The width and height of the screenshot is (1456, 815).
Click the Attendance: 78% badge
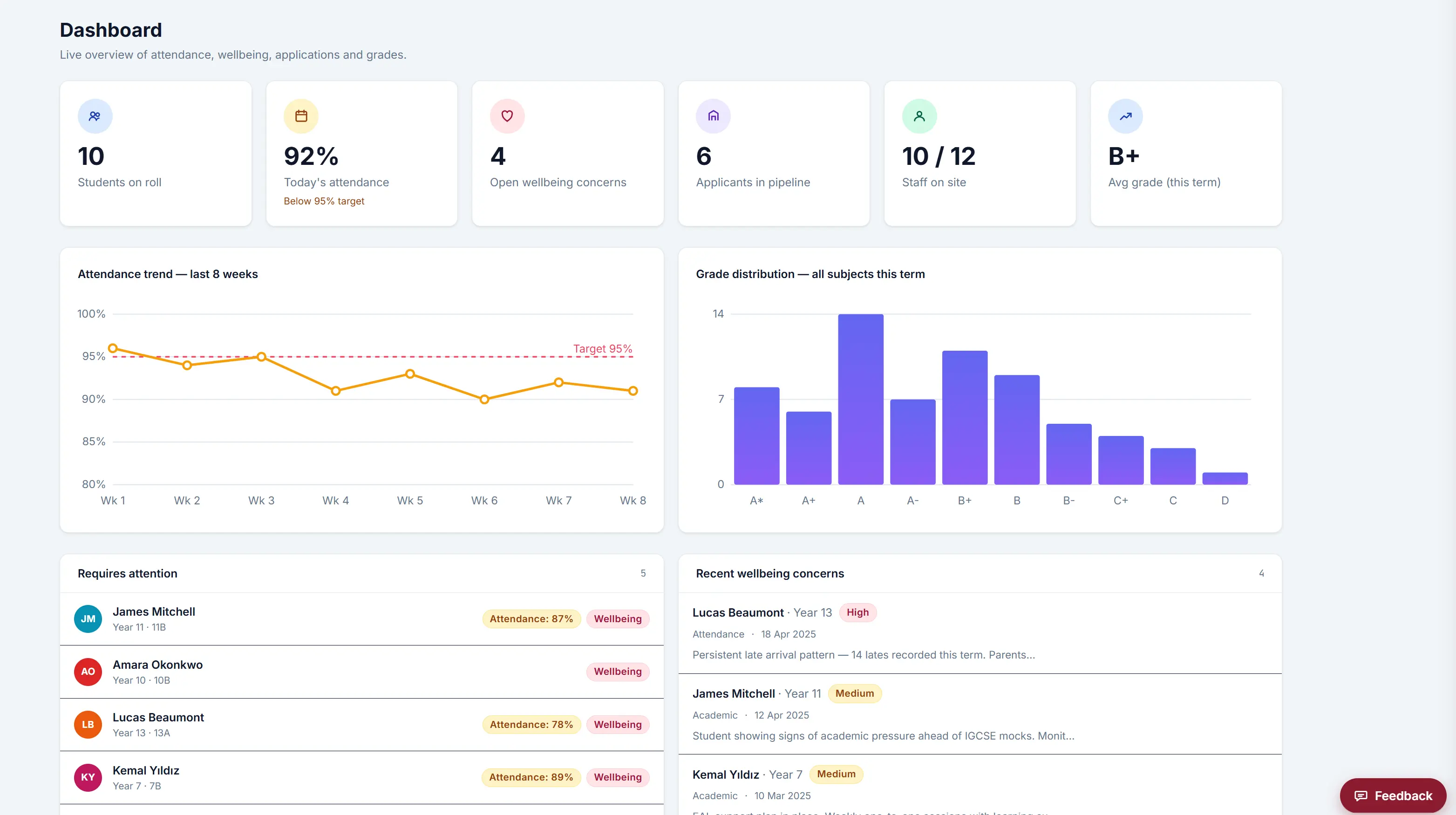coord(531,725)
